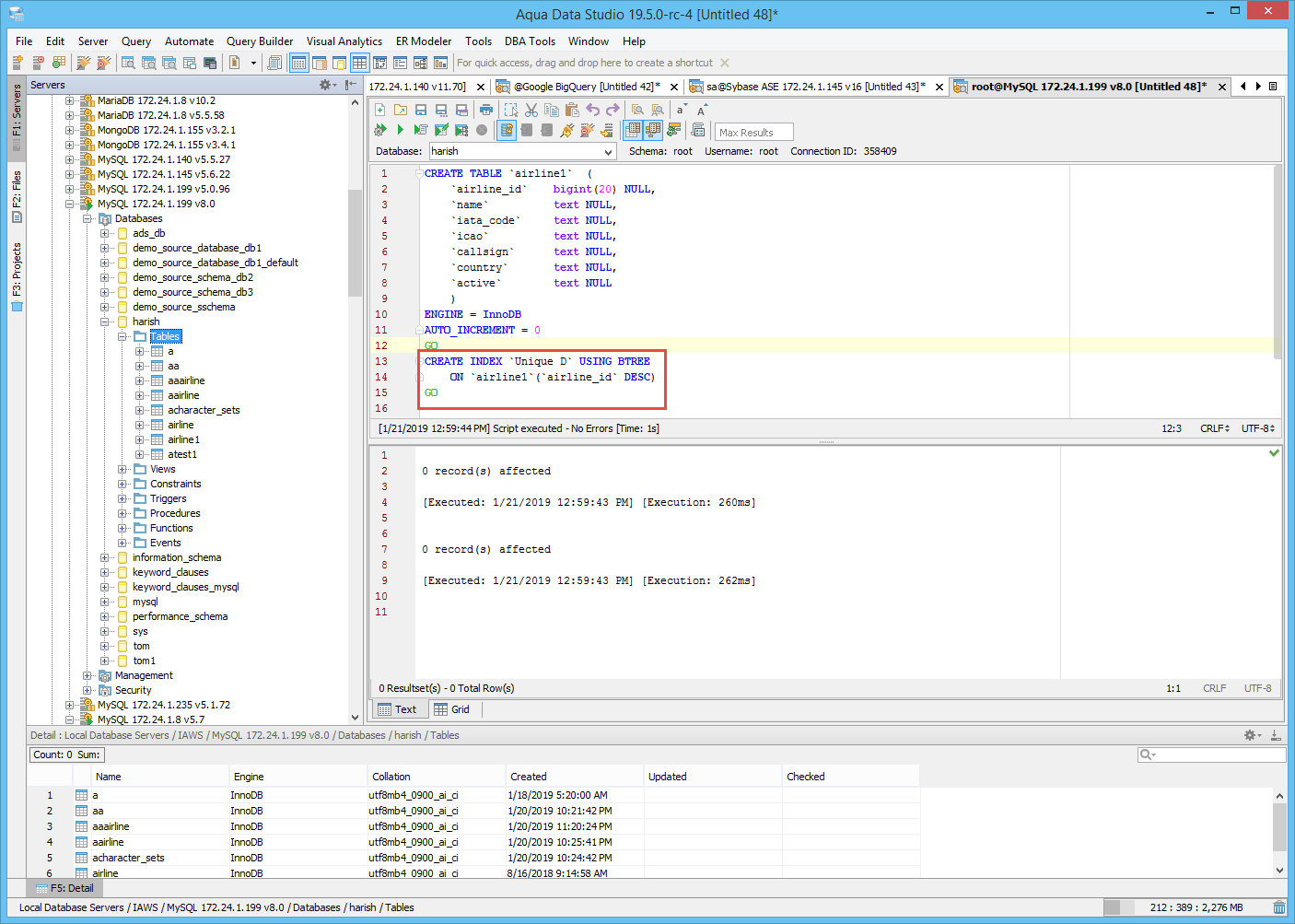Switch results view to Grid

(x=452, y=709)
